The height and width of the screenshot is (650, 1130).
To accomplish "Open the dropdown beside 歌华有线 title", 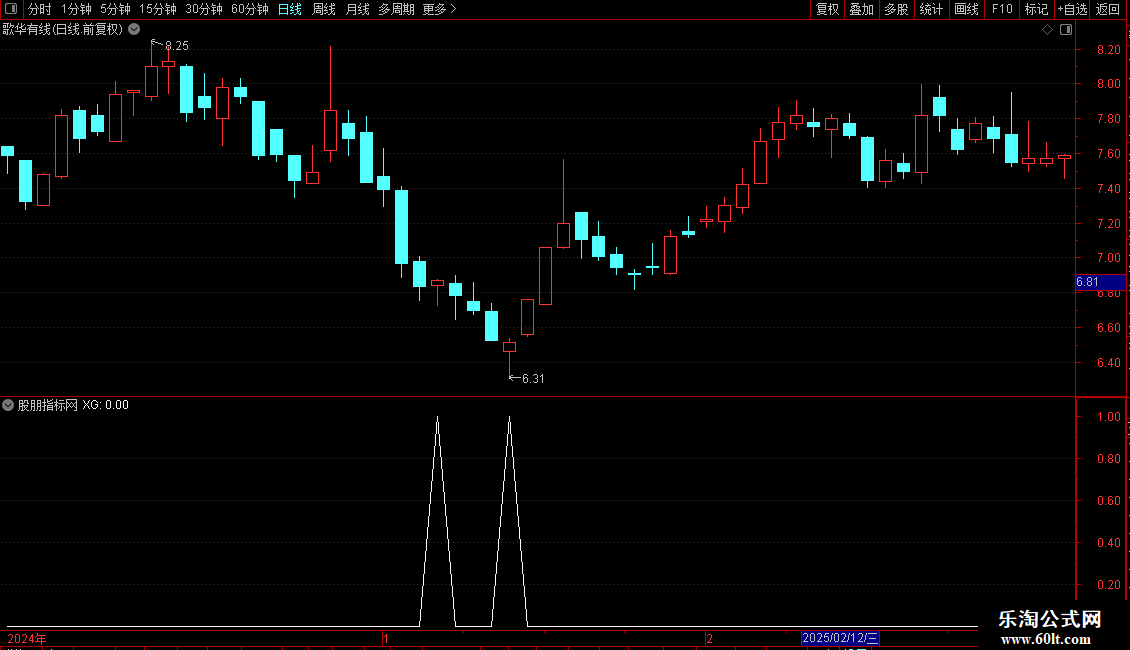I will coord(134,29).
